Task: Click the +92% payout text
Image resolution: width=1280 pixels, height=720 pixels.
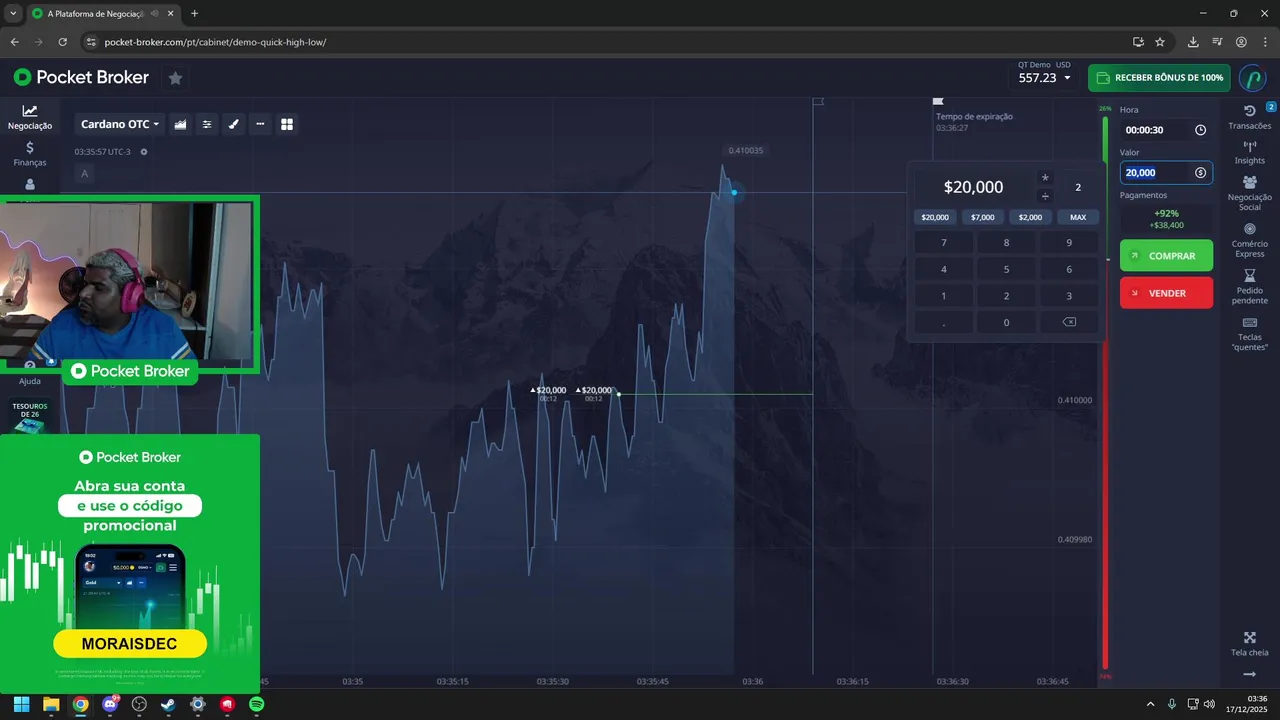Action: tap(1166, 213)
